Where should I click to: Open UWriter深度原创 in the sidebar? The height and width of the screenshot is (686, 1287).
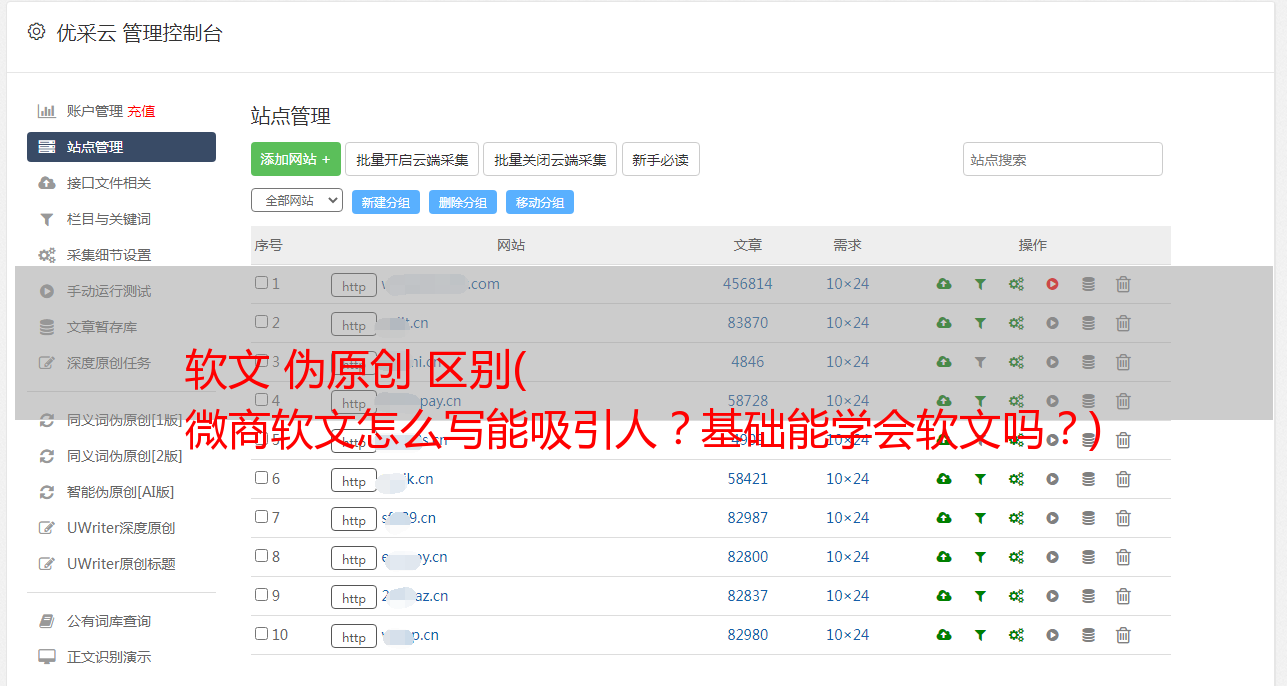121,528
